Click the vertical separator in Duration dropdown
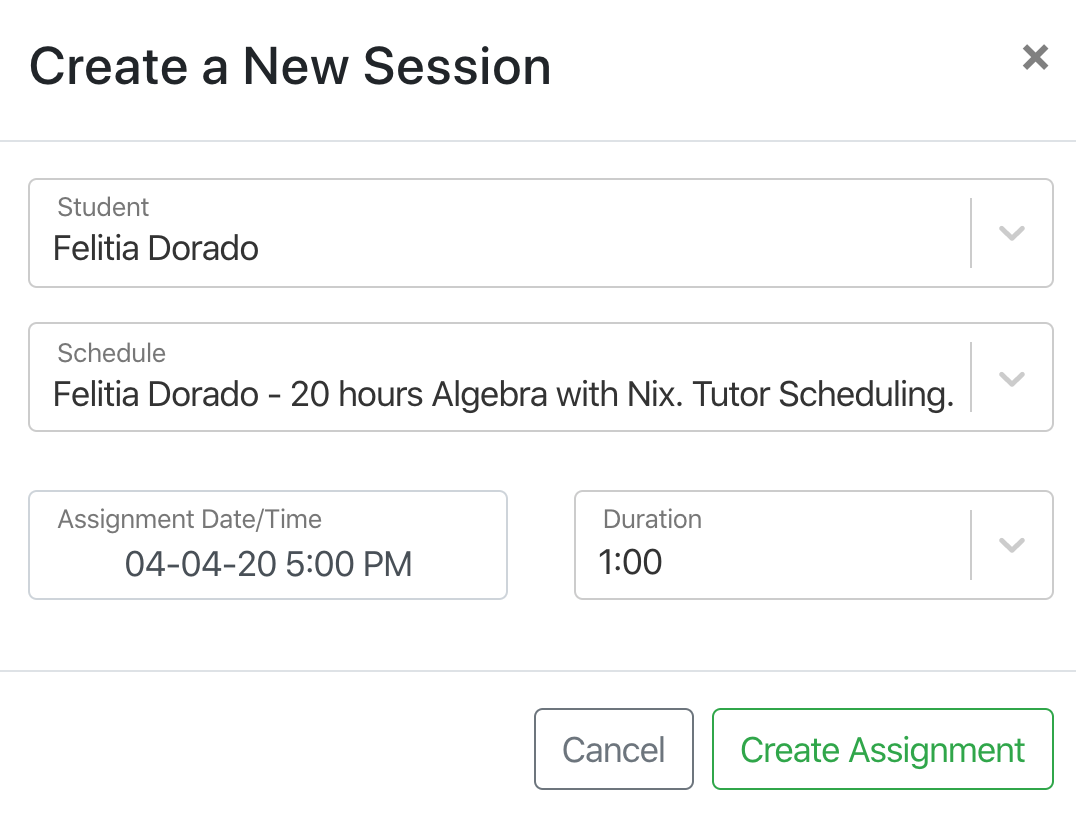 point(971,545)
